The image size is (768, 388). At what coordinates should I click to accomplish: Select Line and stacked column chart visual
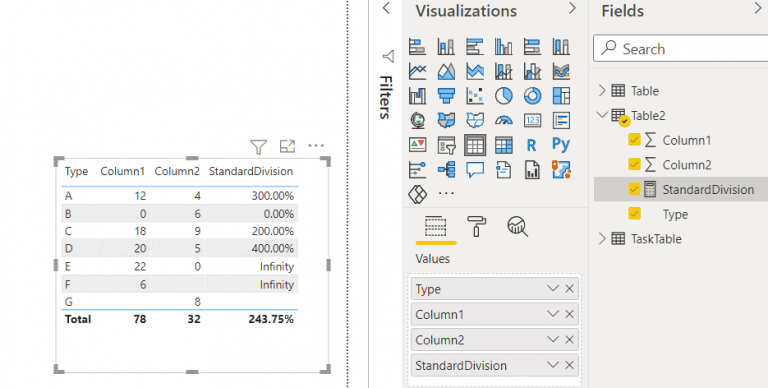[504, 72]
